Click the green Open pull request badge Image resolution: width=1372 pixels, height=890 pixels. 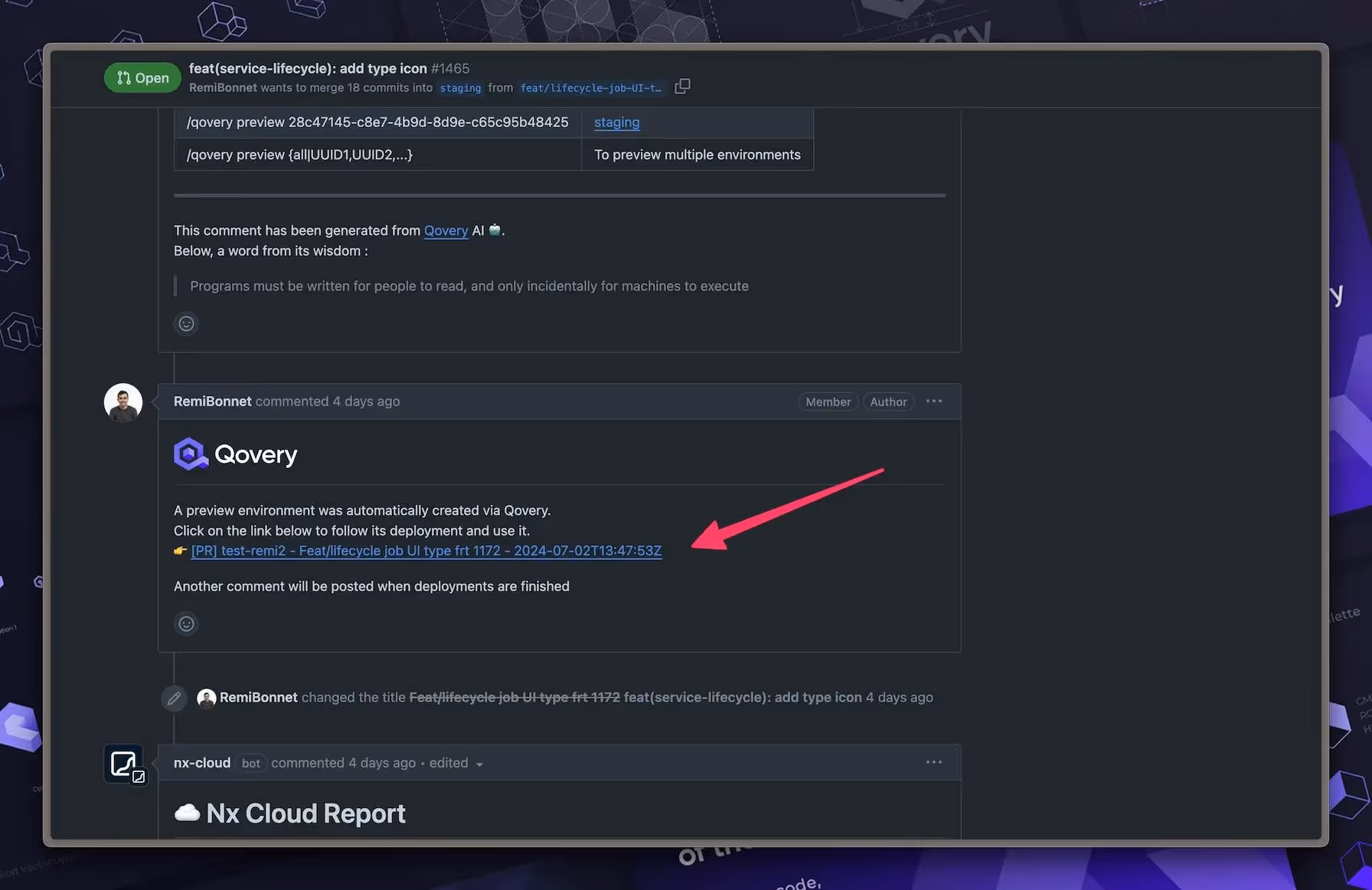(x=142, y=77)
